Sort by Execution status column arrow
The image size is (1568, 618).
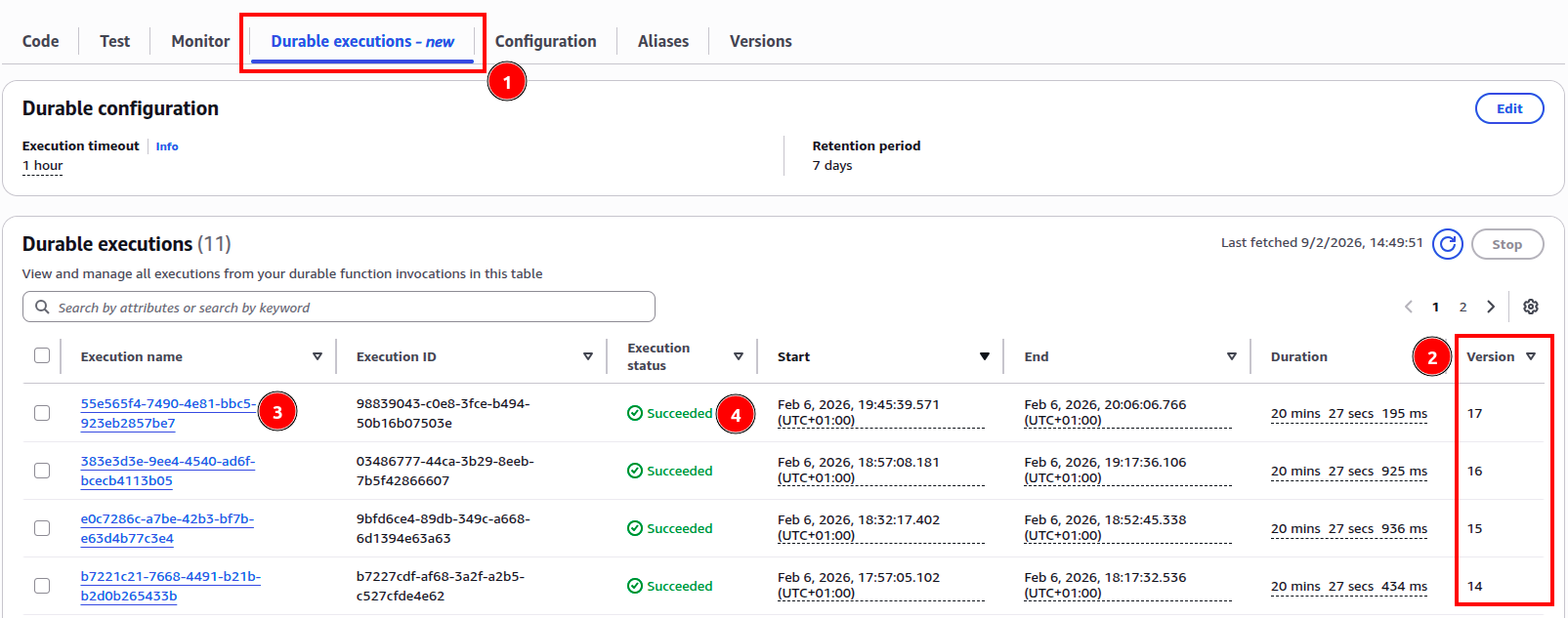[x=739, y=356]
